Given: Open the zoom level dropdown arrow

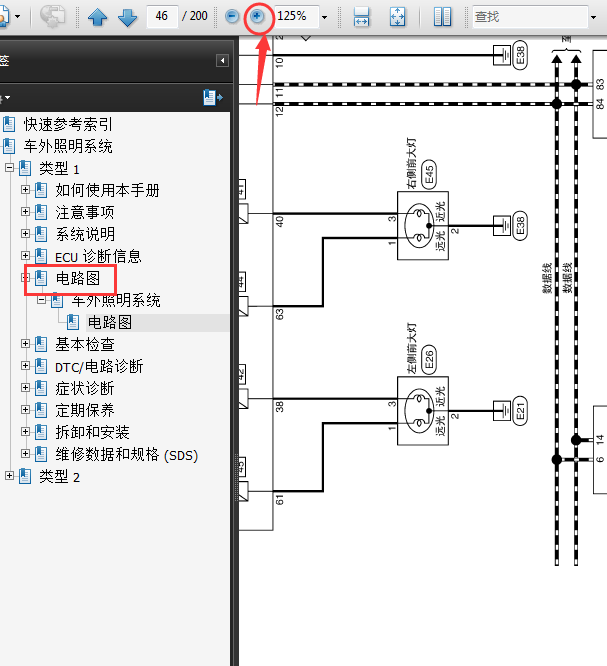Looking at the screenshot, I should [325, 17].
